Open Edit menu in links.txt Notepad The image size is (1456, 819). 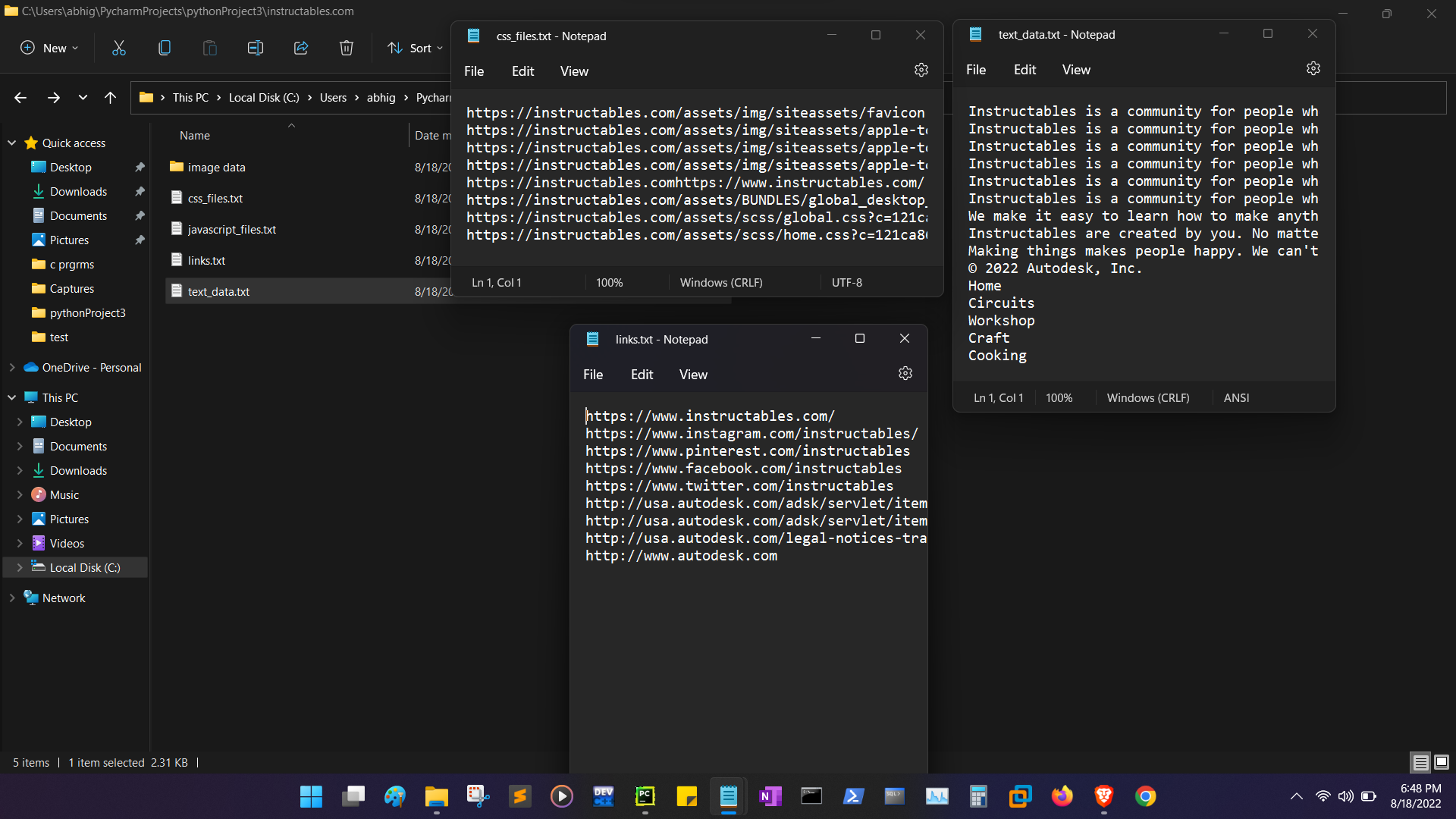tap(642, 375)
